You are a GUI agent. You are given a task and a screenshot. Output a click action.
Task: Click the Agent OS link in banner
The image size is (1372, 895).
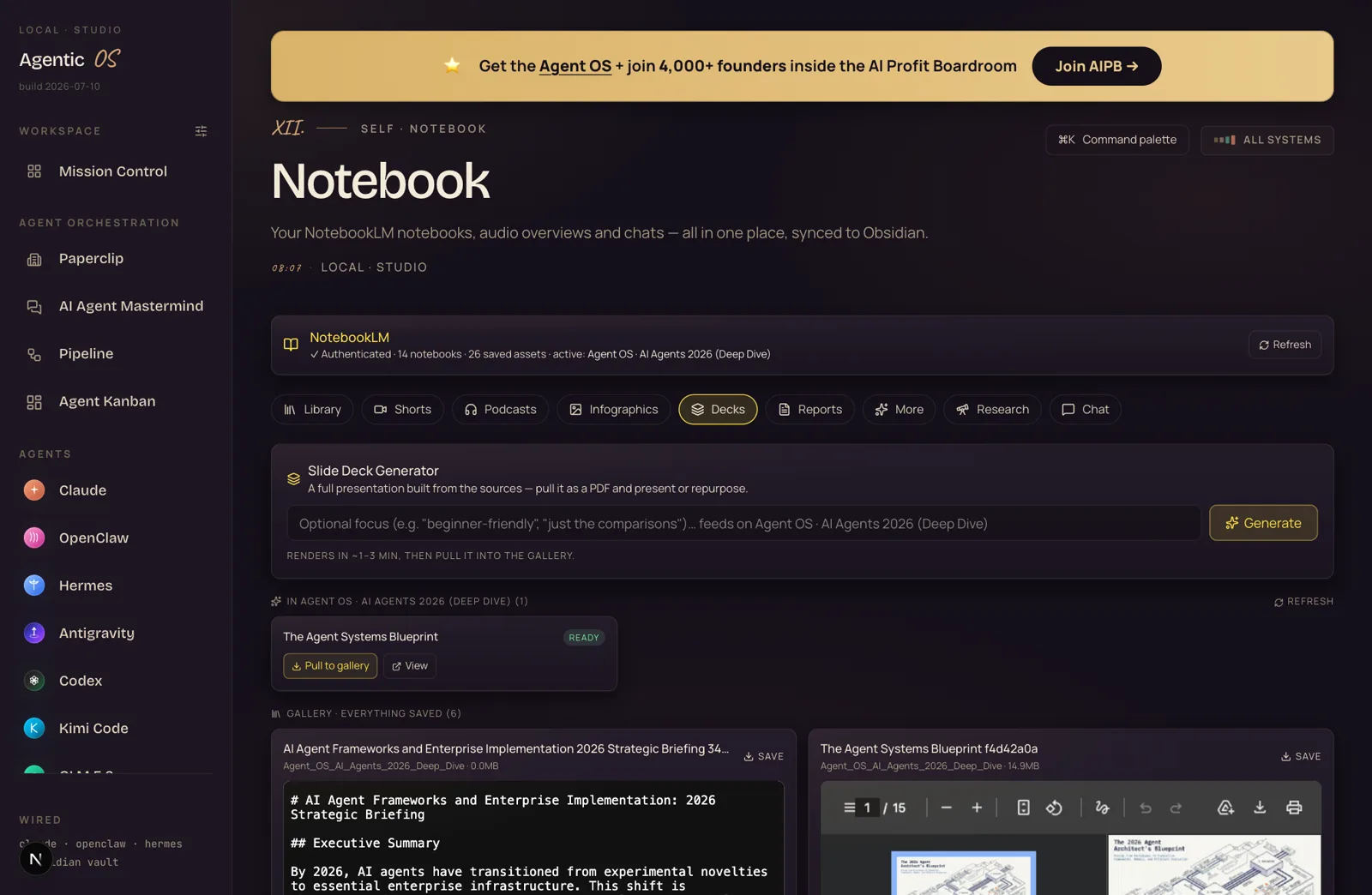[575, 66]
